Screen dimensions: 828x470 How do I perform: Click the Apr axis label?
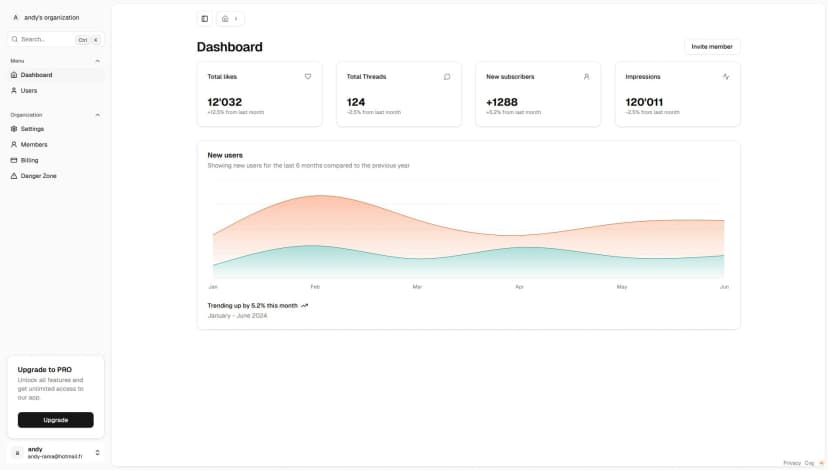click(520, 287)
